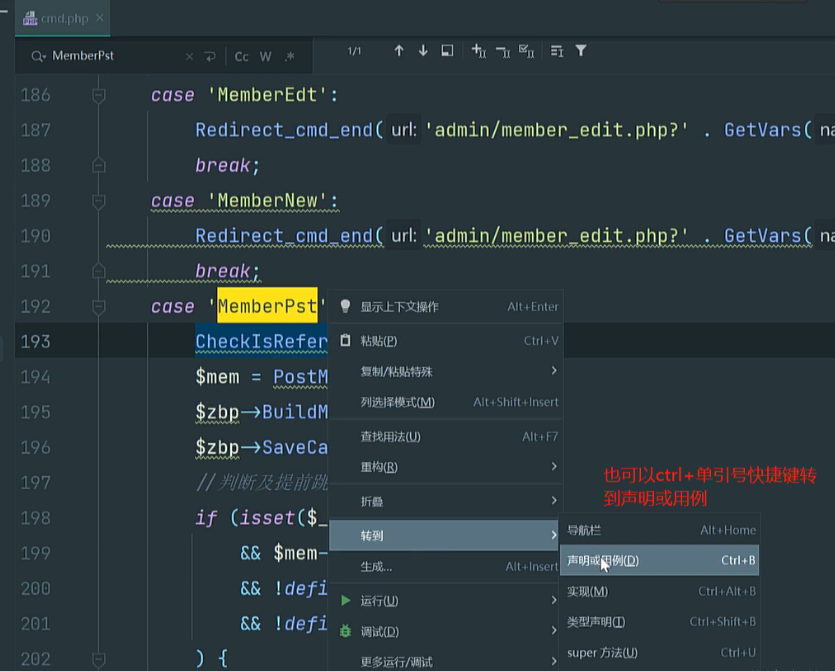Toggle fold end marker at line 188

click(99, 166)
